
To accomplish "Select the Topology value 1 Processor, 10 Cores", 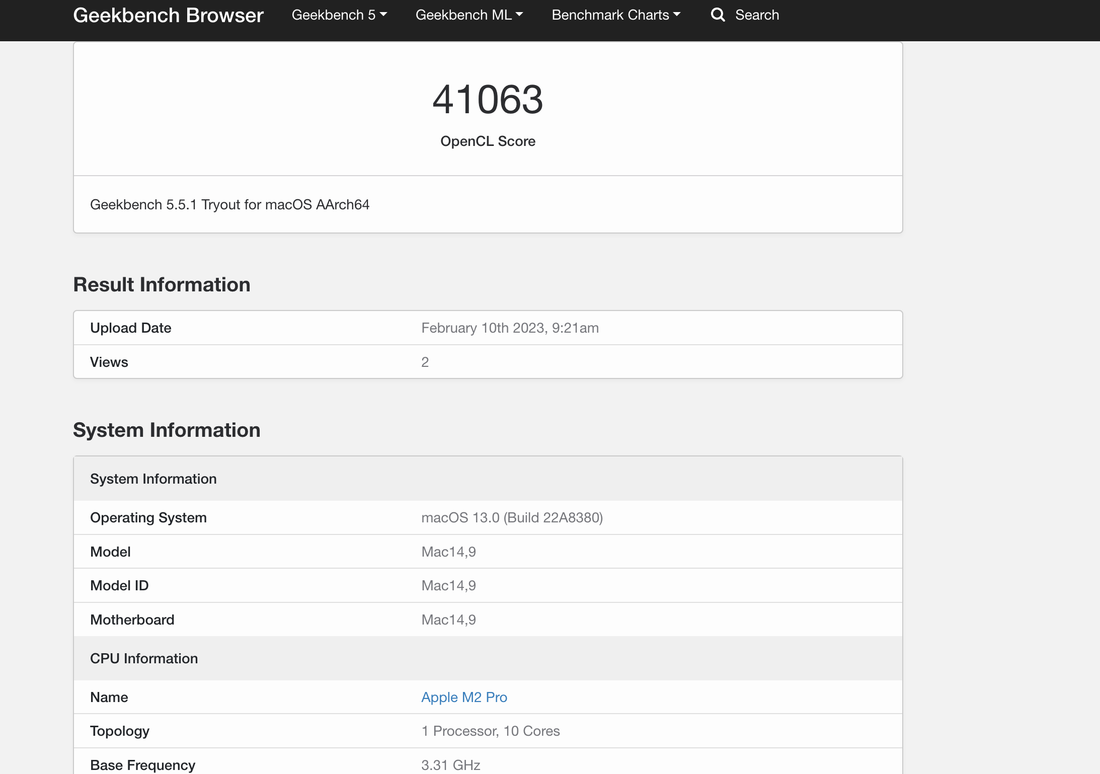I will pyautogui.click(x=490, y=731).
